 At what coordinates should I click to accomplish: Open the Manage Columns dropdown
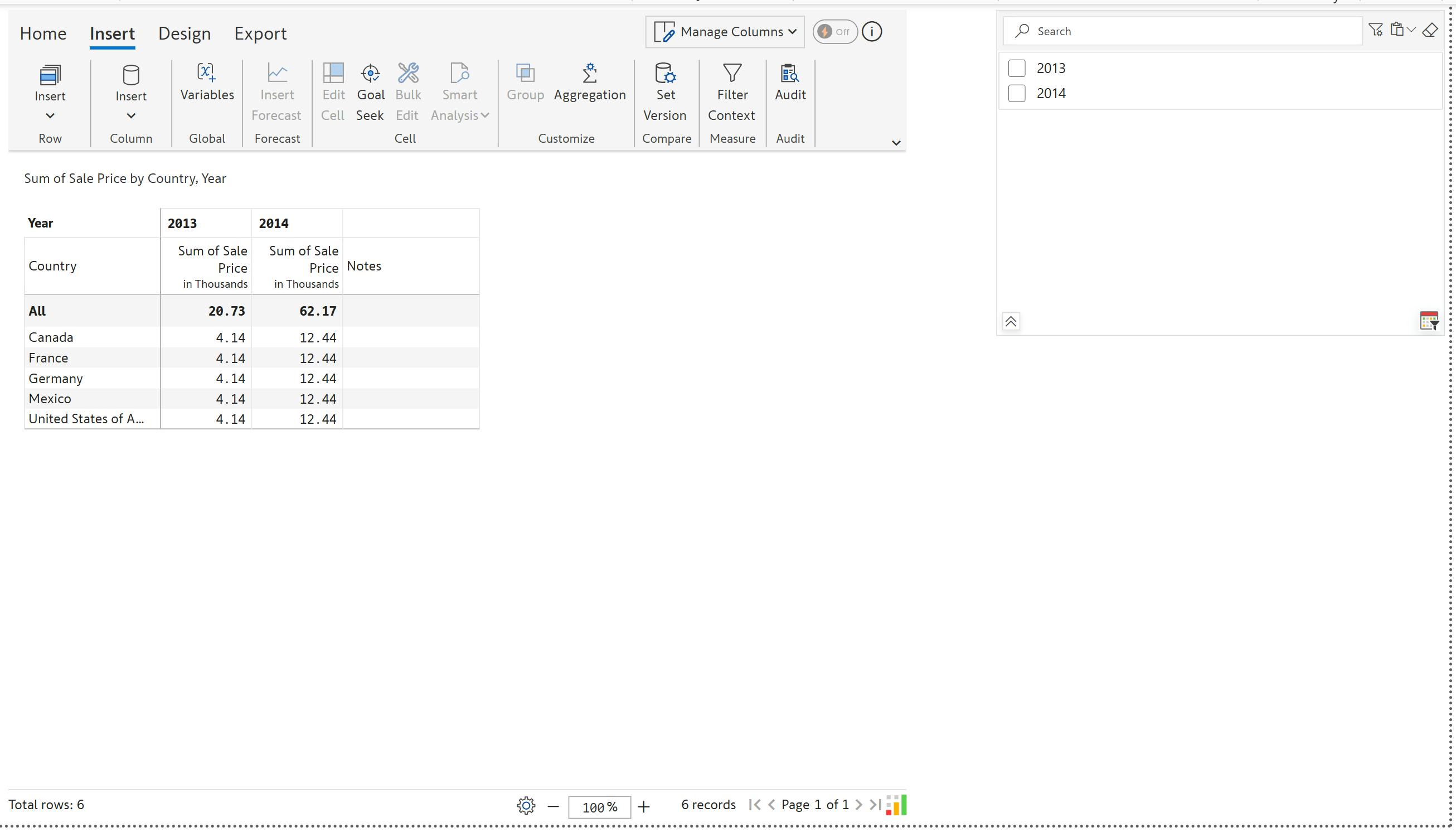click(x=725, y=32)
